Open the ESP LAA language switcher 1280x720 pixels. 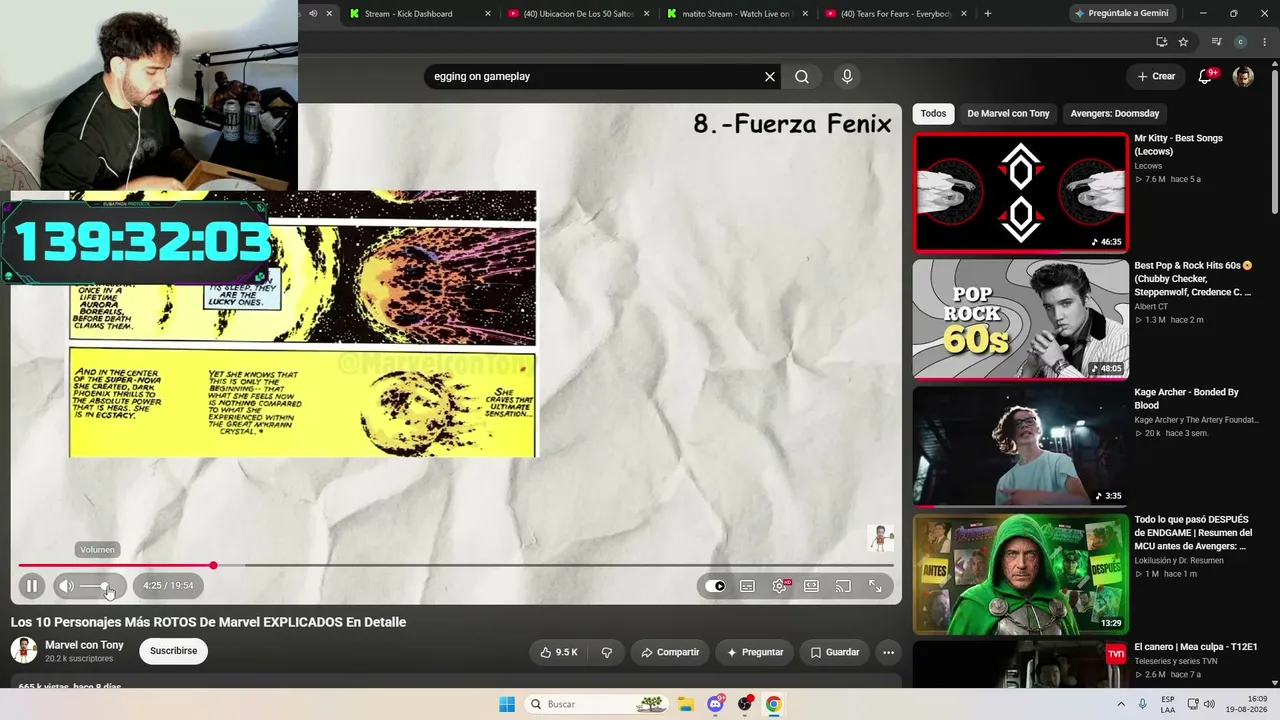(x=1168, y=704)
